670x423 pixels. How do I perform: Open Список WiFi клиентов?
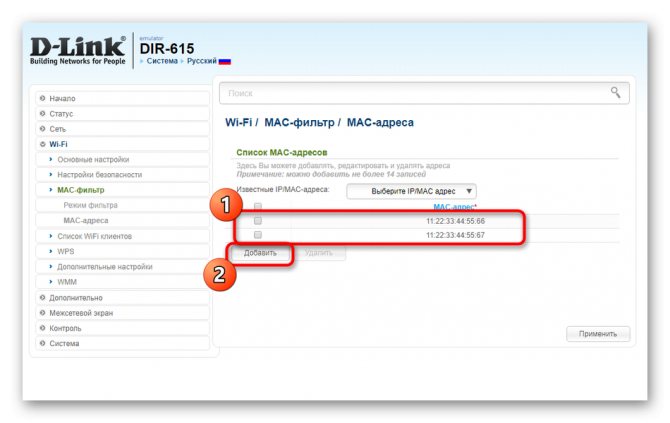[x=123, y=236]
